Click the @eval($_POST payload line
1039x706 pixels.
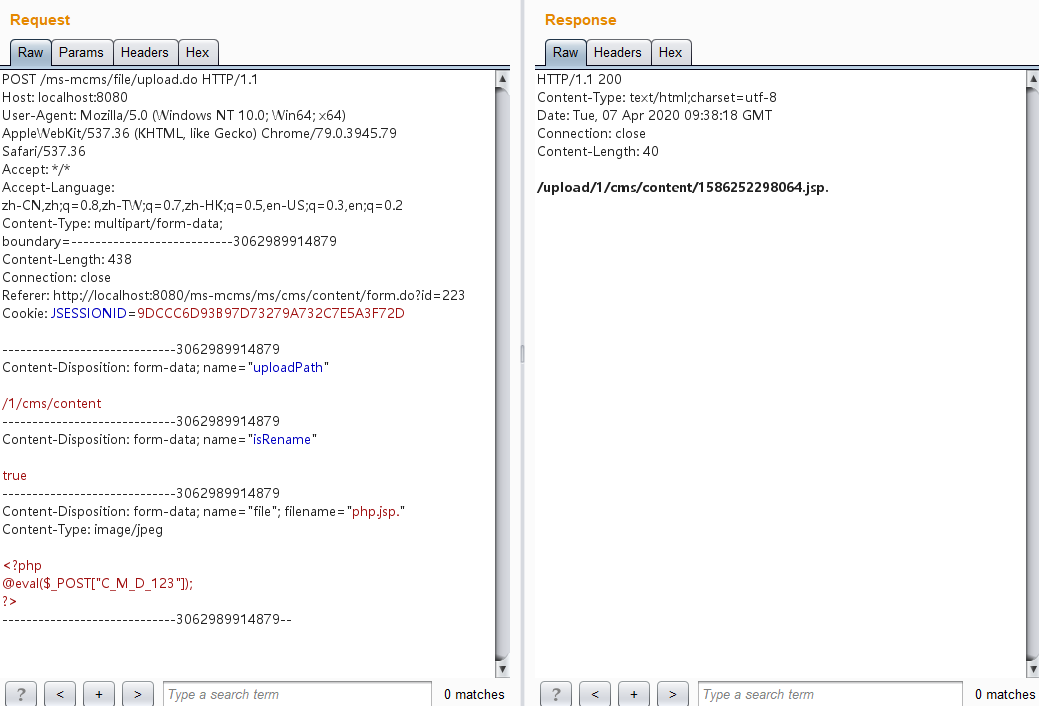tap(98, 583)
